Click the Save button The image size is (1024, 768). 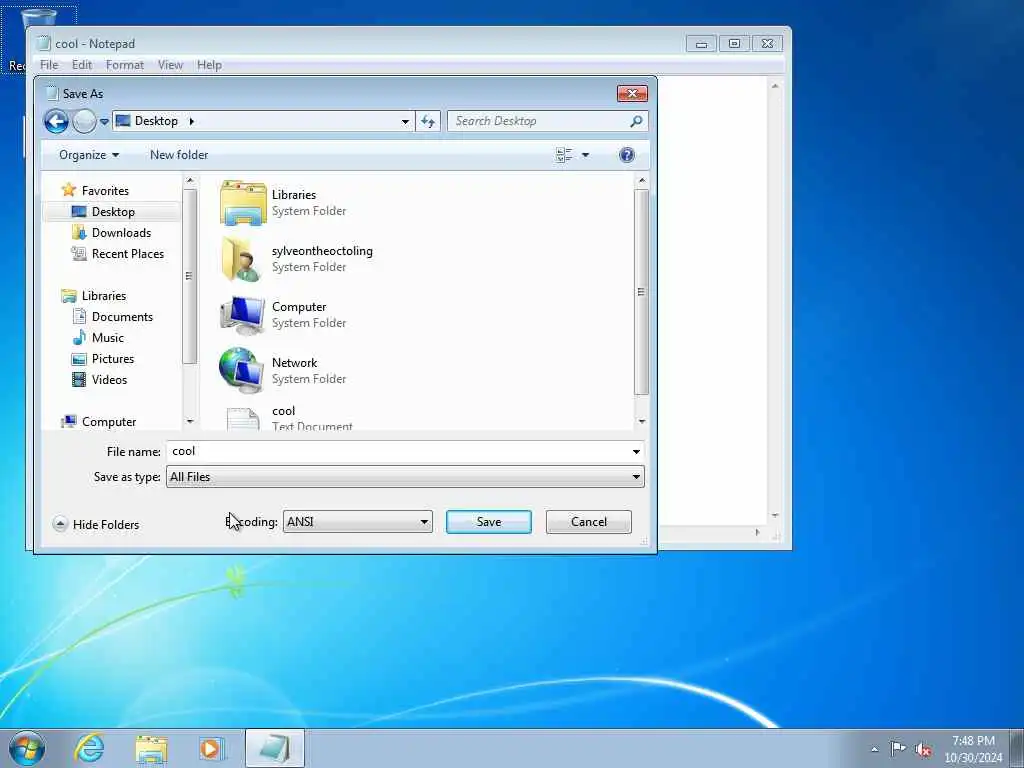[488, 522]
